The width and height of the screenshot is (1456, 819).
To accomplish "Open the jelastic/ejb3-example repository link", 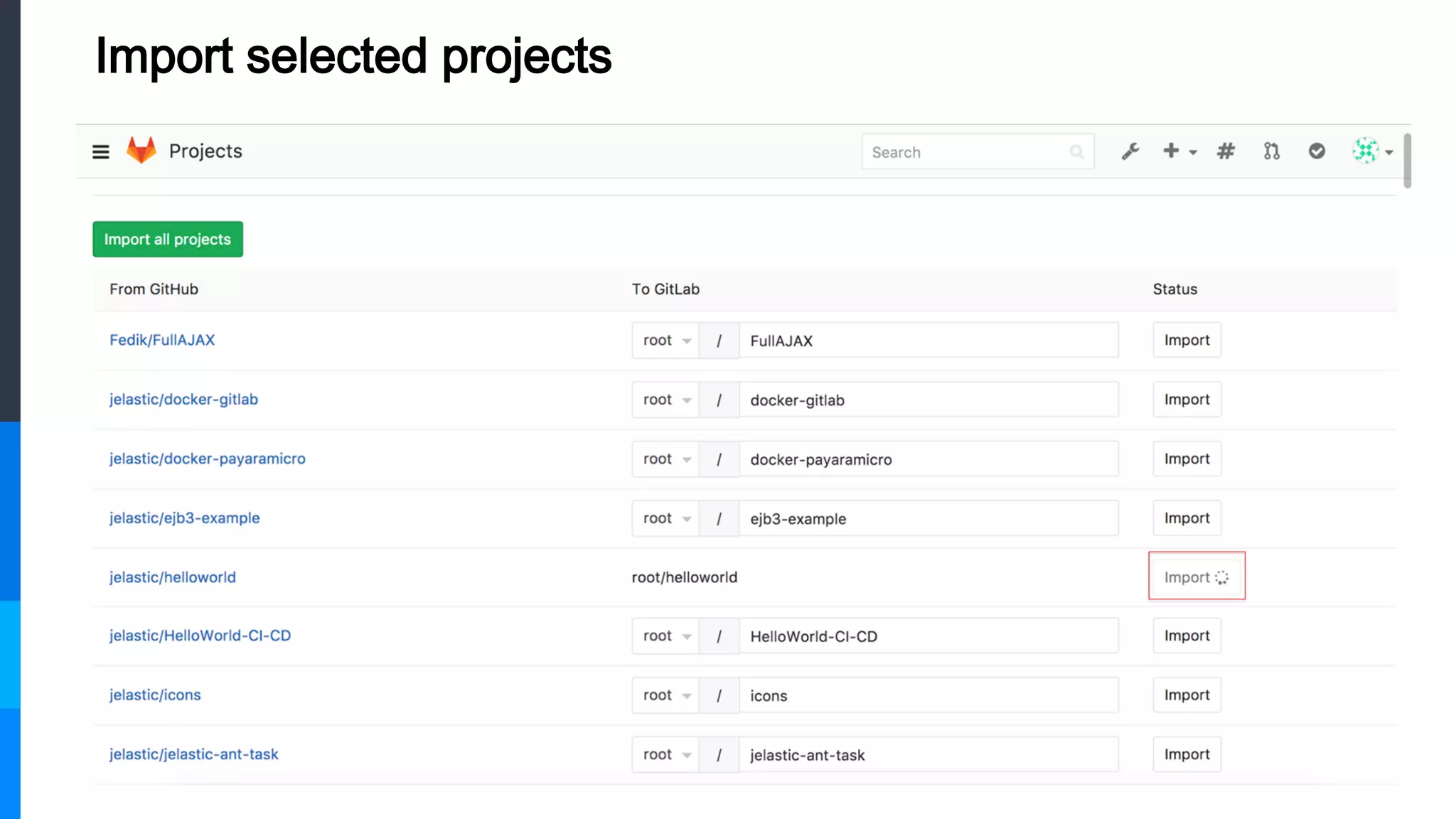I will (x=185, y=518).
